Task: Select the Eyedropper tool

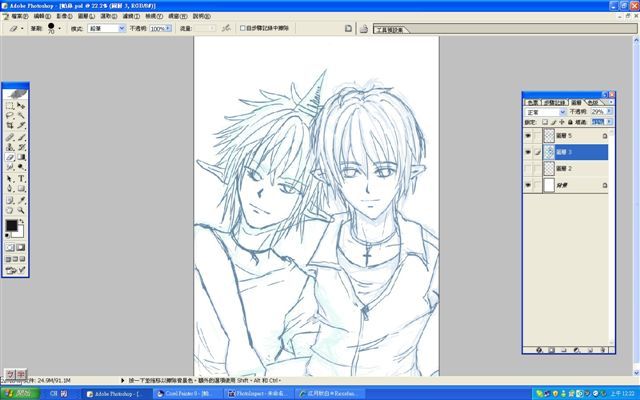Action: click(21, 200)
